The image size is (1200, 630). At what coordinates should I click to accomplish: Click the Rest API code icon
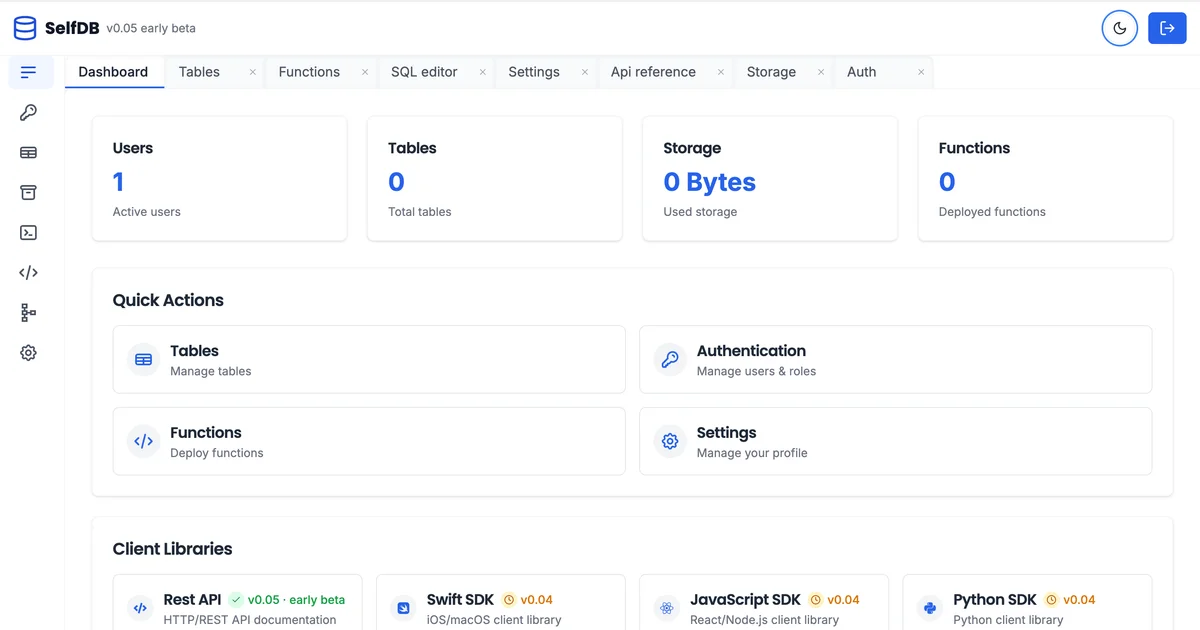pos(140,608)
